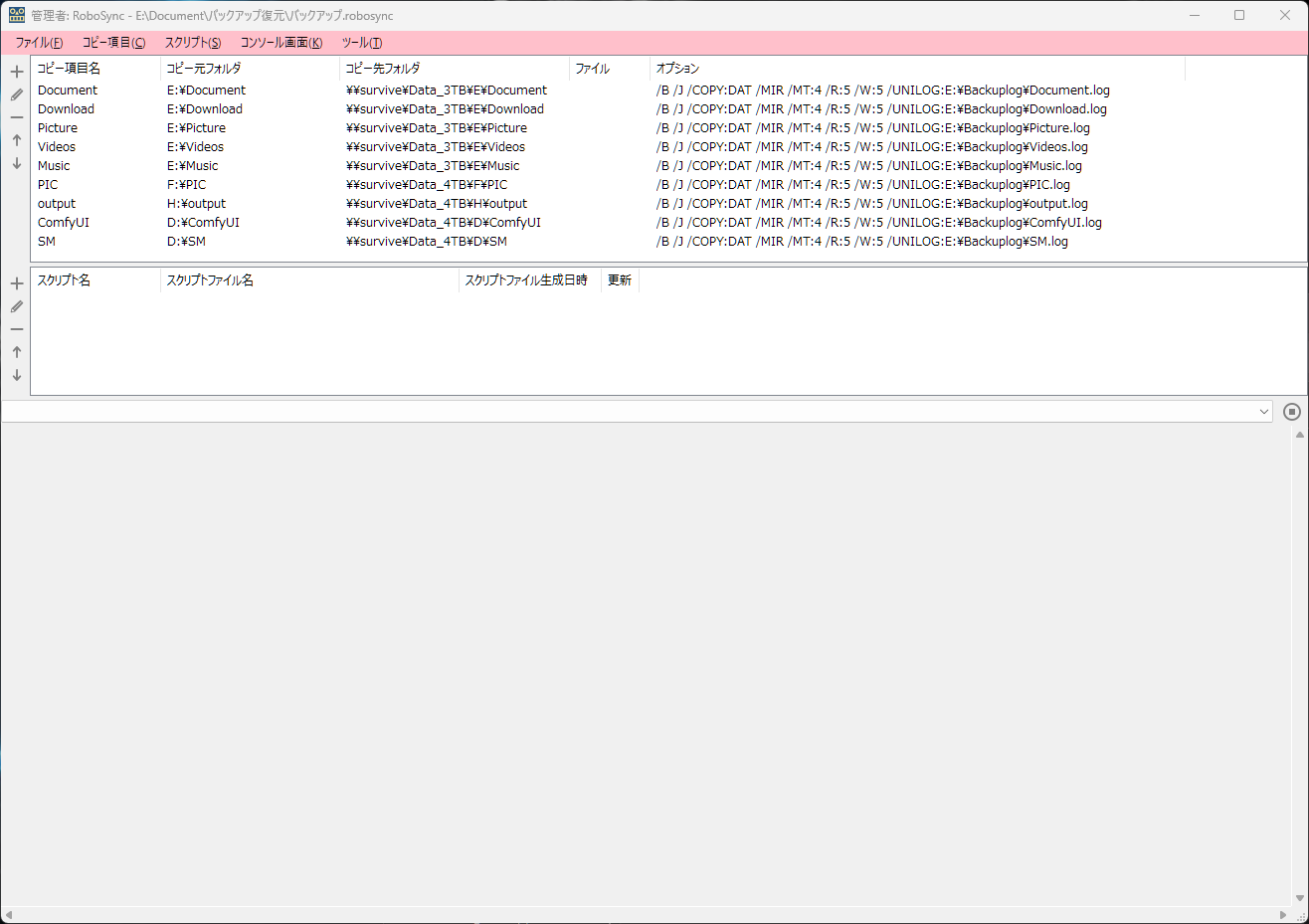Click the console vertical scrollbar down arrow
1309x924 pixels.
[1299, 898]
